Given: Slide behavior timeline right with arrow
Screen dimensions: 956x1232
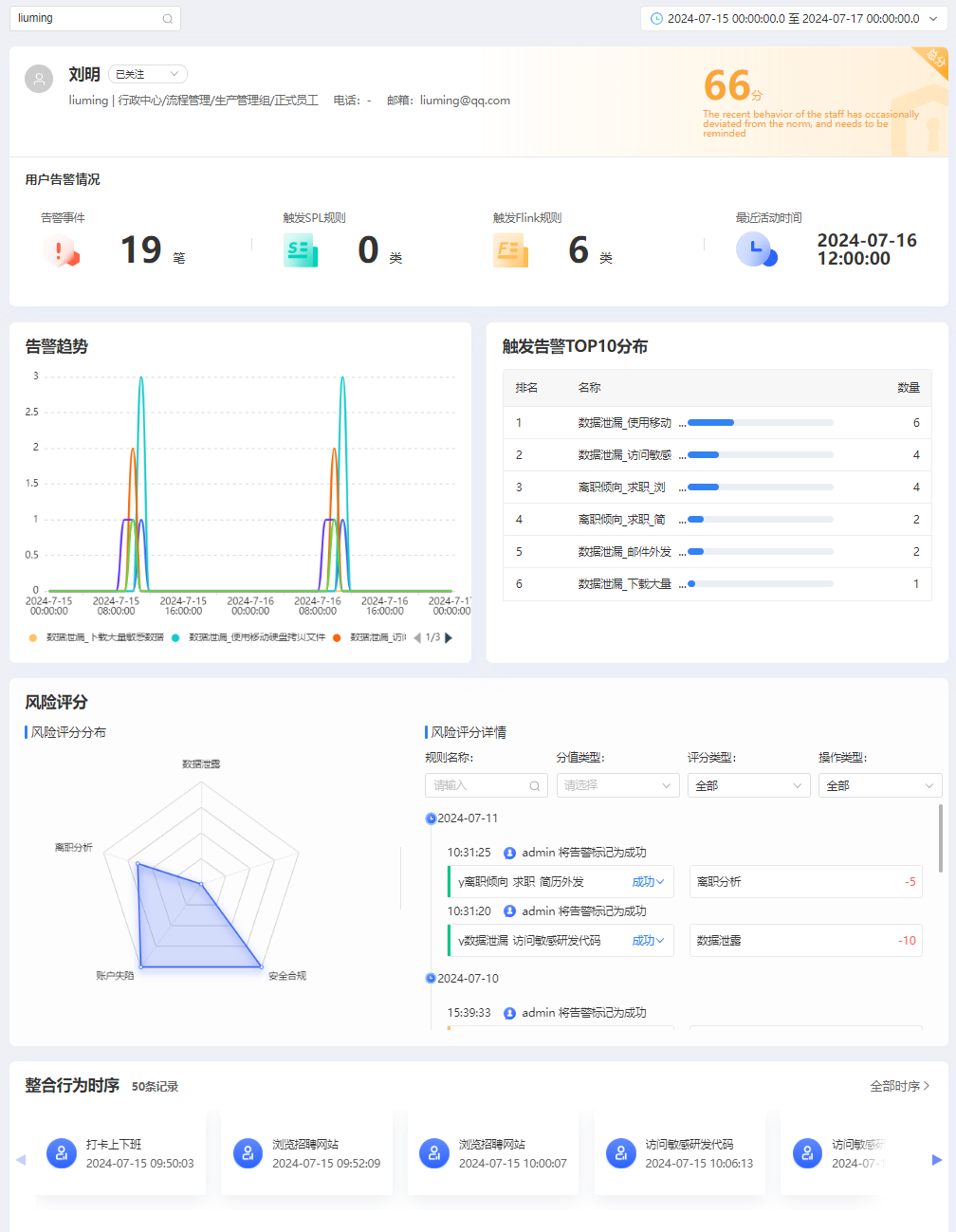Looking at the screenshot, I should pos(937,1160).
